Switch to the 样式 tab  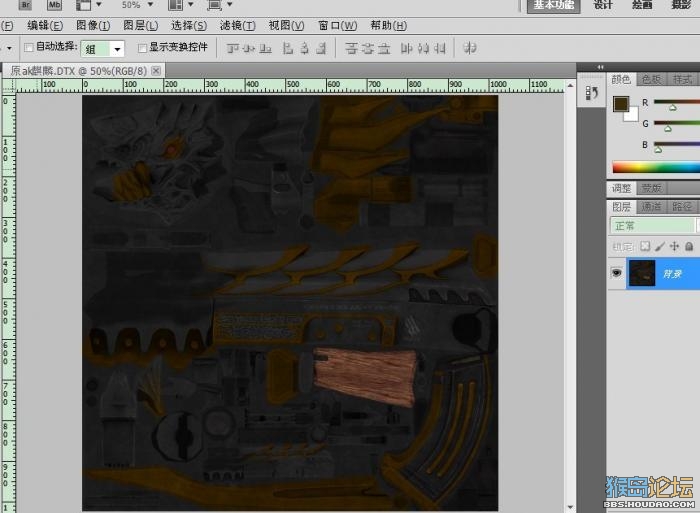pos(682,79)
